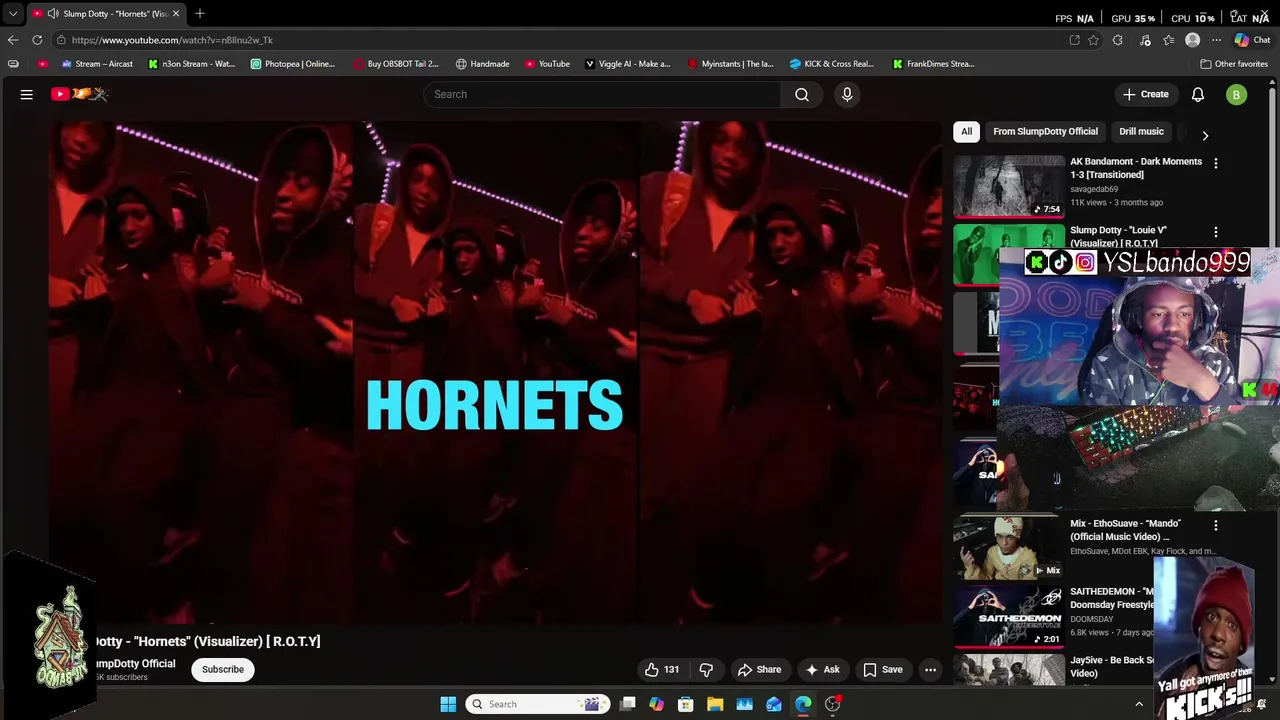Screen dimensions: 1280x720
Task: Open browser Settings and more ellipsis
Action: pos(1216,40)
